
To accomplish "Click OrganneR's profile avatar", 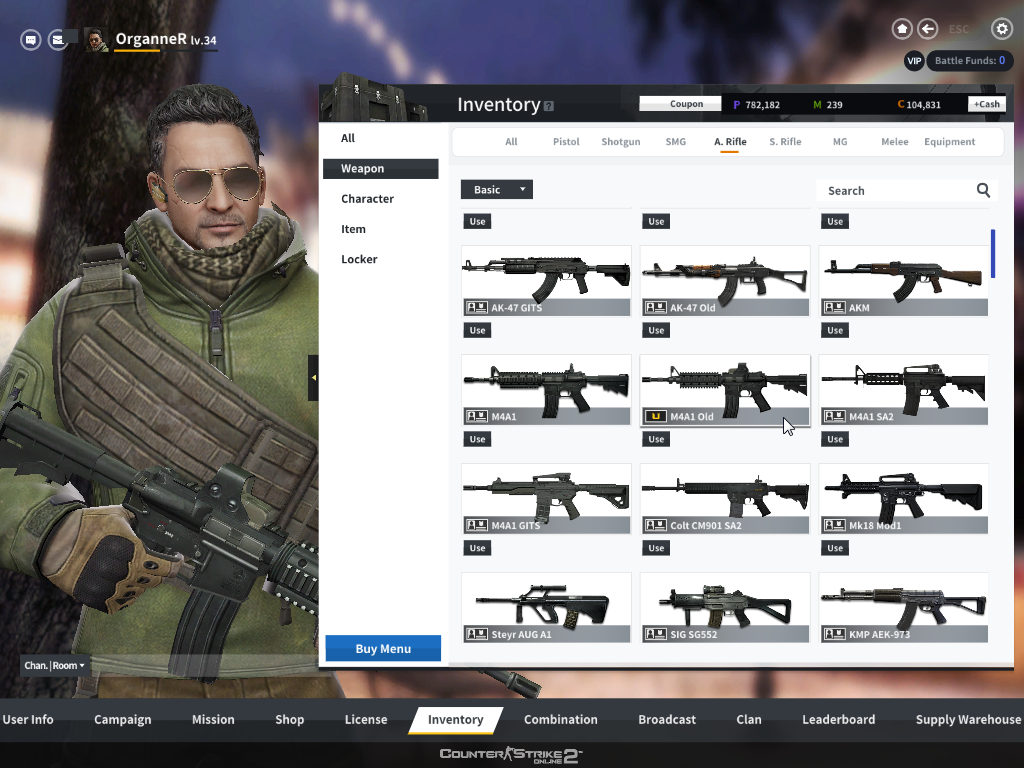I will click(x=97, y=40).
